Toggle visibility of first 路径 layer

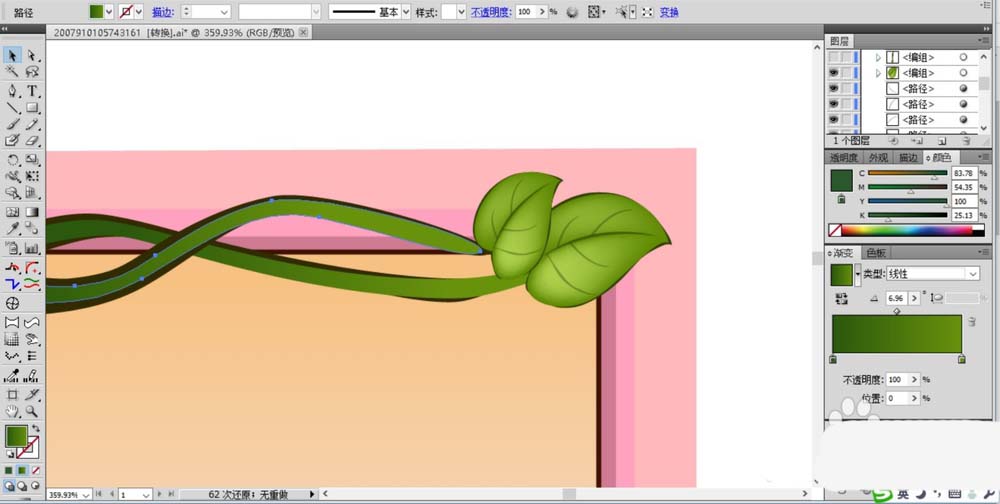tap(833, 89)
